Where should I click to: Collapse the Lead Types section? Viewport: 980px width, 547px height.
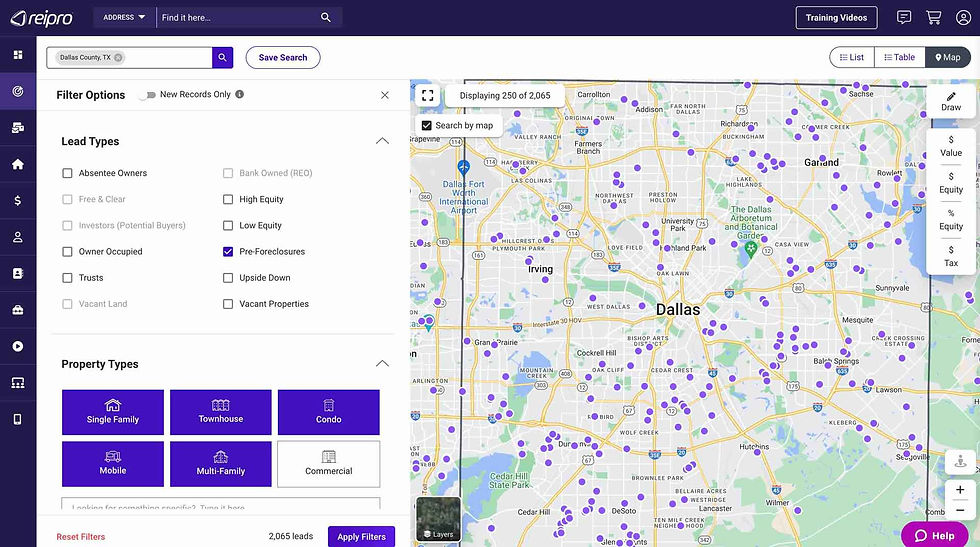coord(382,141)
